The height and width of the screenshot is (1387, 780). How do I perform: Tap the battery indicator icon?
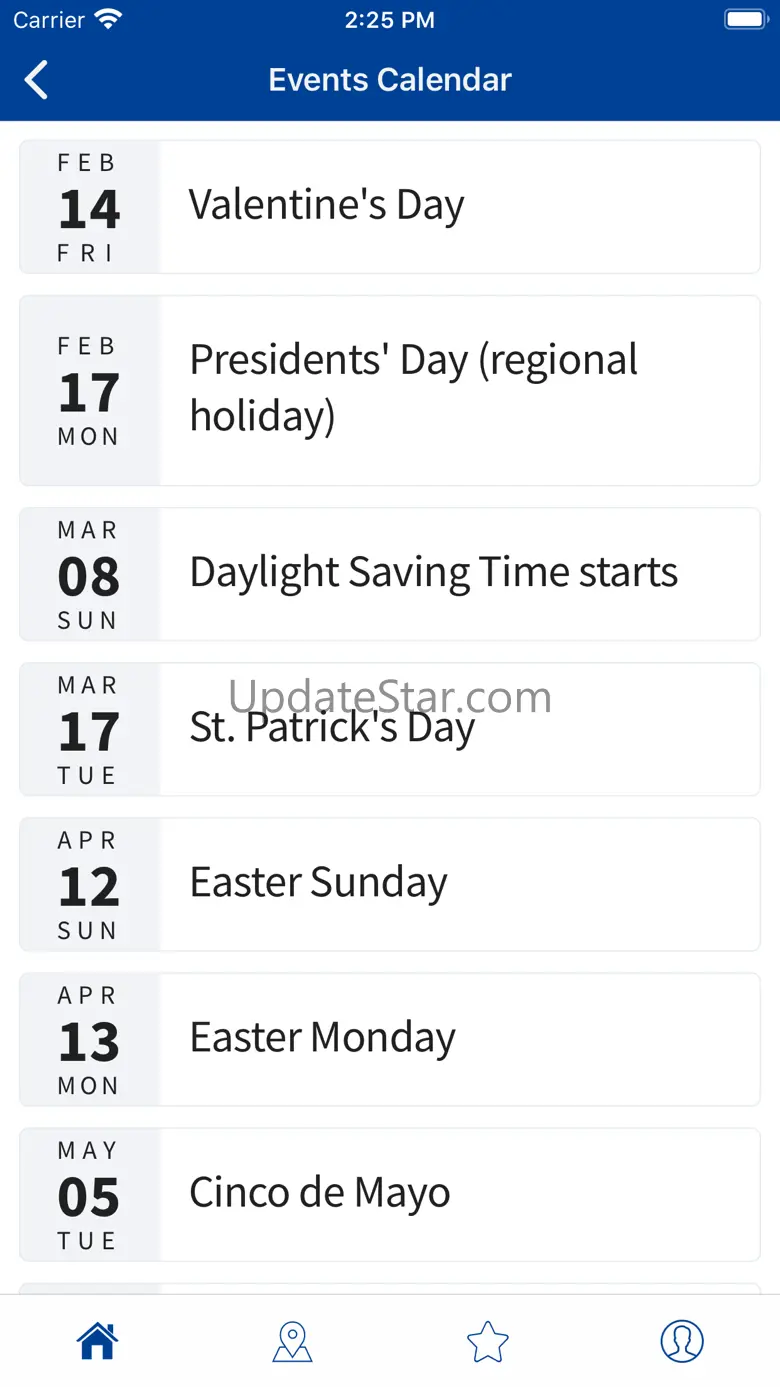(x=745, y=20)
